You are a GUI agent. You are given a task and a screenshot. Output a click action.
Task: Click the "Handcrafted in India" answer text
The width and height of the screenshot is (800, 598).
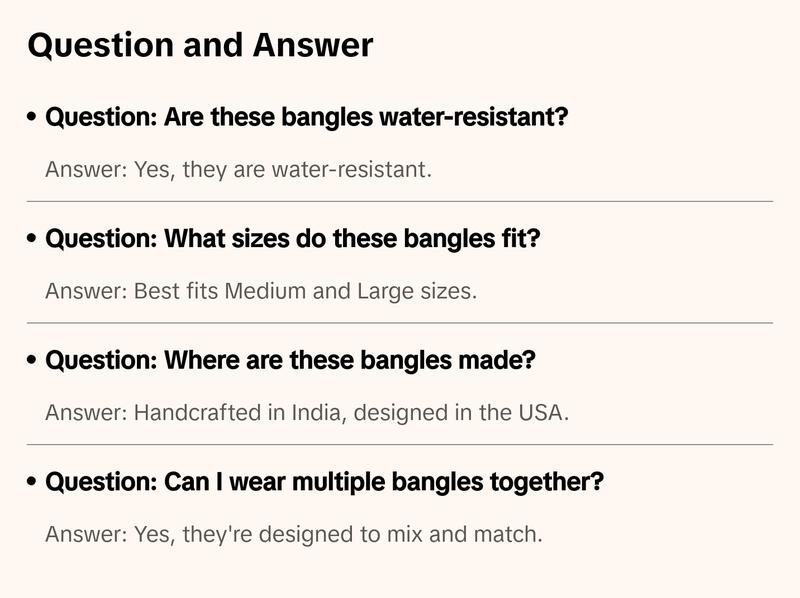(x=307, y=413)
